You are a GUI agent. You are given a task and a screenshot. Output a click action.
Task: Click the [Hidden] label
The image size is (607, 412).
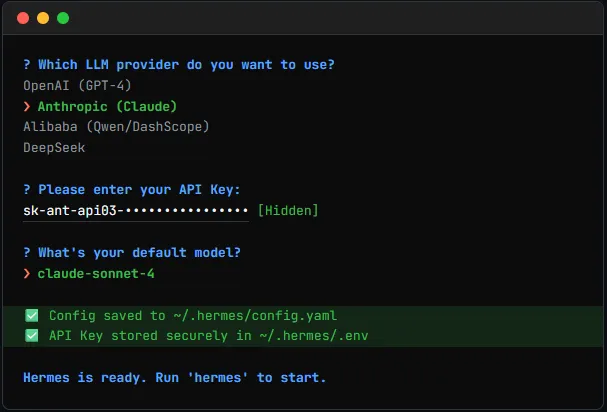pos(288,211)
